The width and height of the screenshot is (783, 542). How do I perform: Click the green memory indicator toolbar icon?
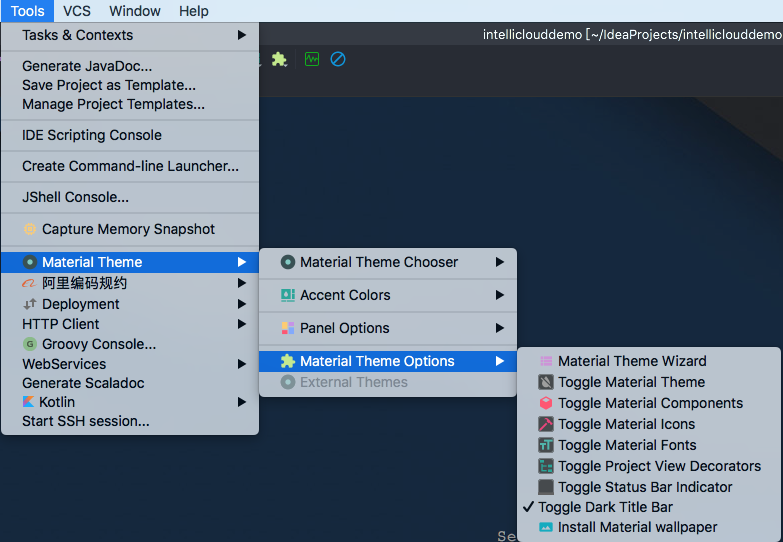pos(312,59)
